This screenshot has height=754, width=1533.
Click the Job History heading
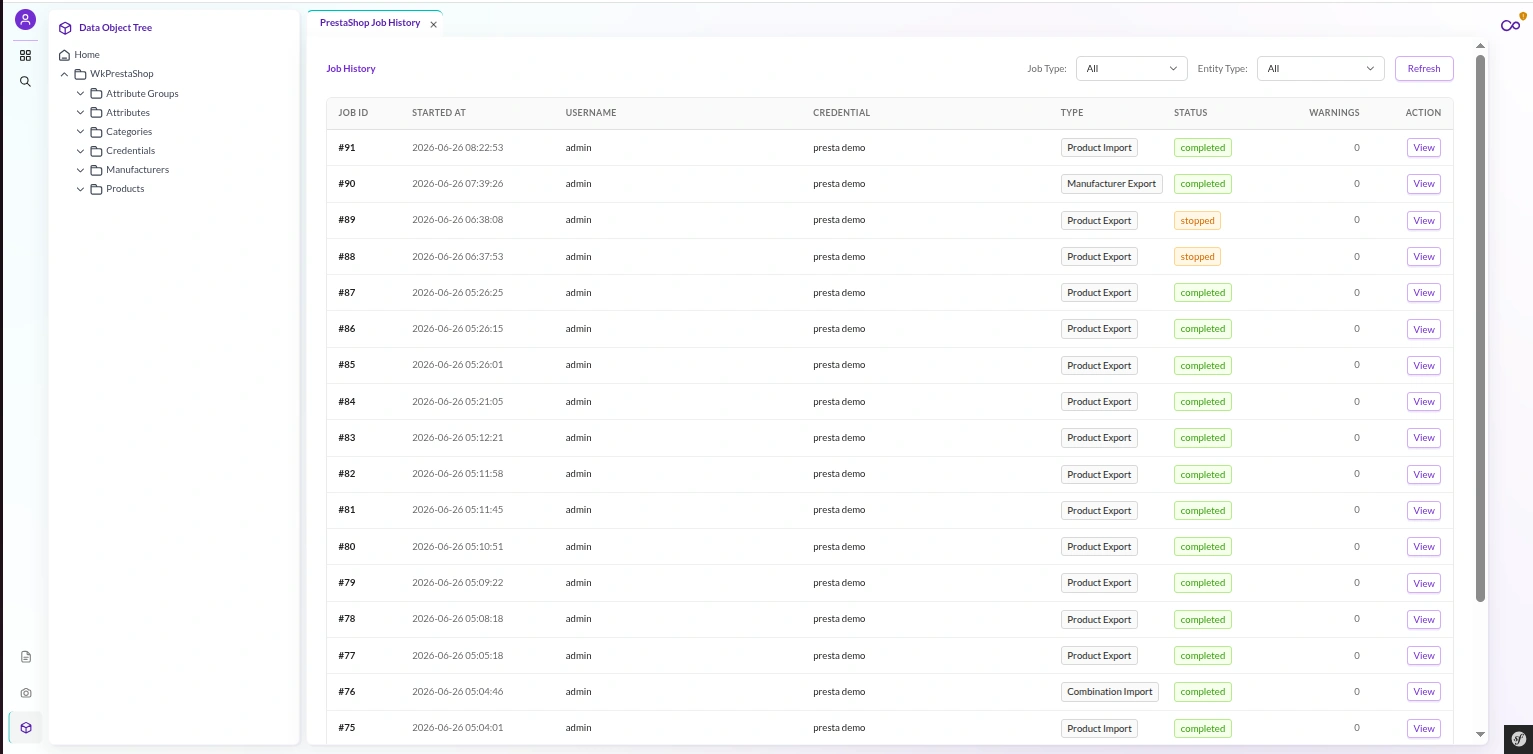[x=351, y=69]
